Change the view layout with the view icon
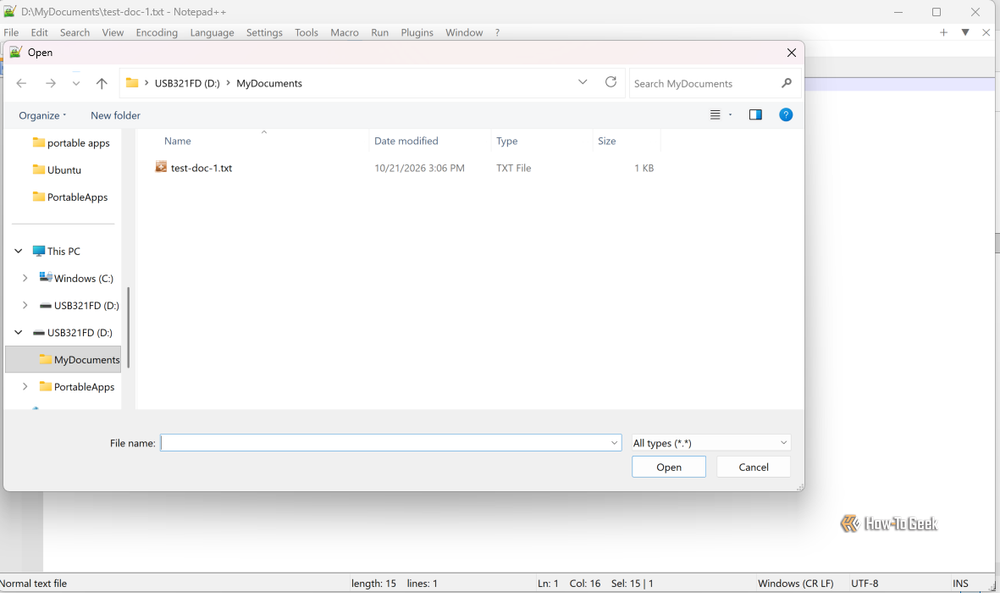 point(715,115)
